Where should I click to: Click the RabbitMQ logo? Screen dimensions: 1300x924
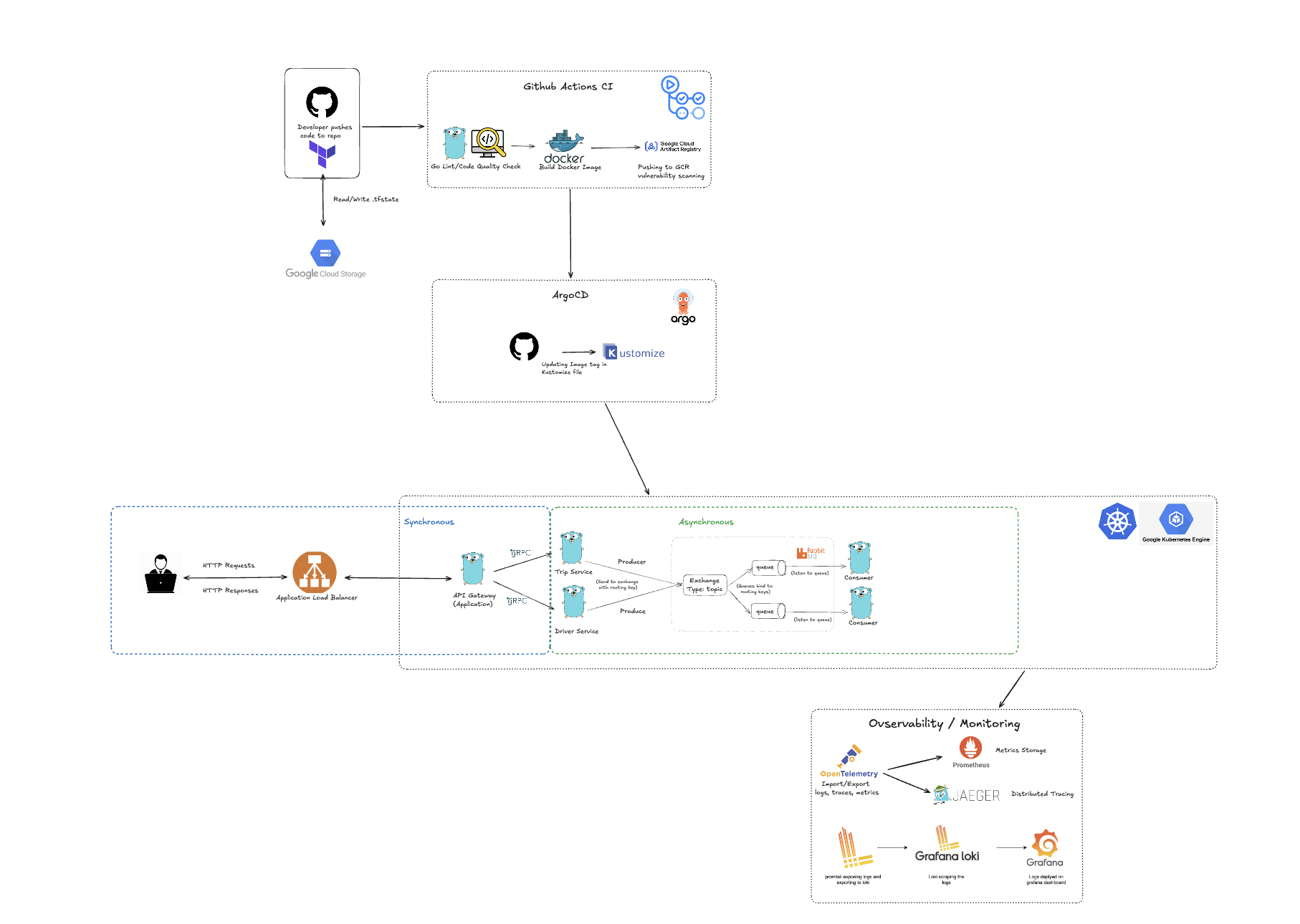pos(811,553)
